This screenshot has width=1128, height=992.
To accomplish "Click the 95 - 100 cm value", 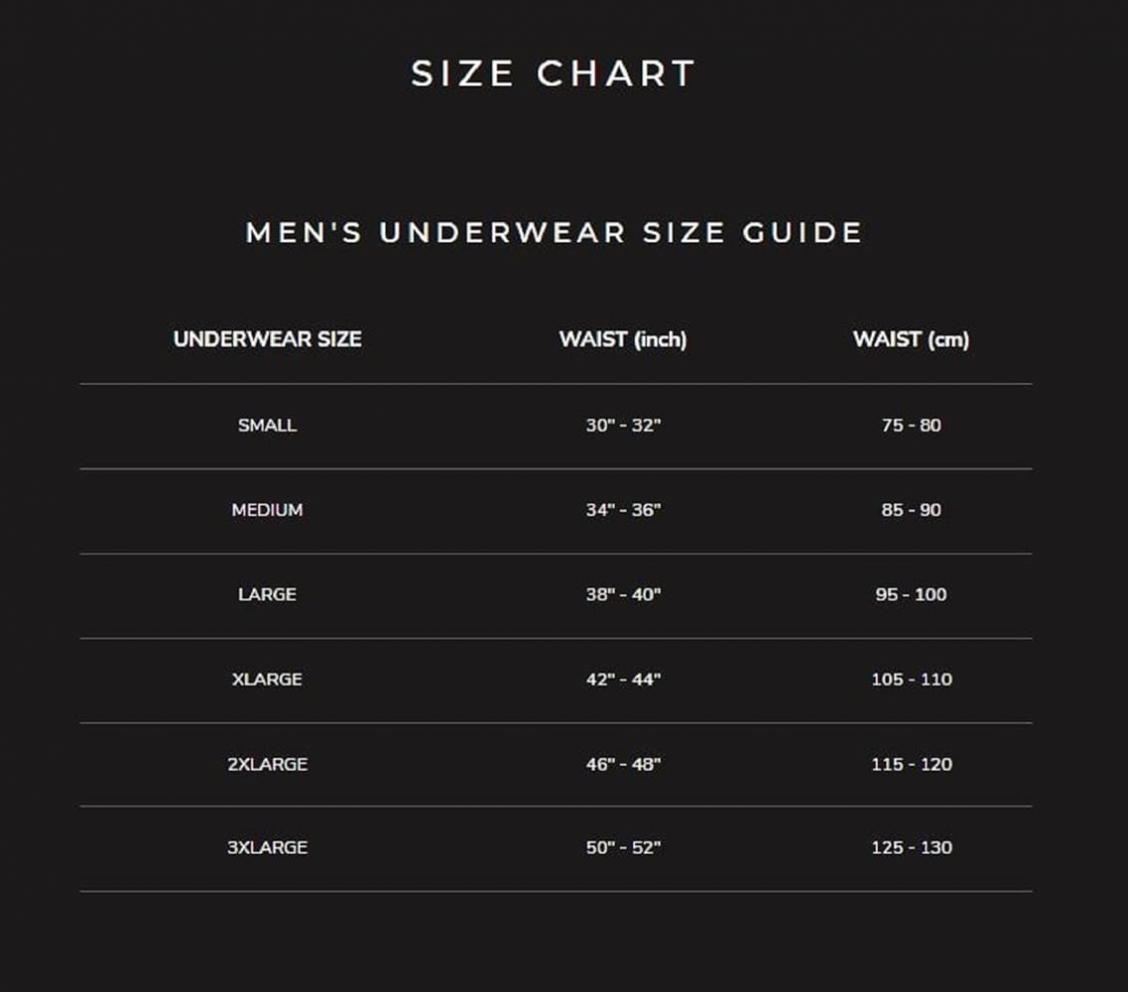I will coord(911,594).
